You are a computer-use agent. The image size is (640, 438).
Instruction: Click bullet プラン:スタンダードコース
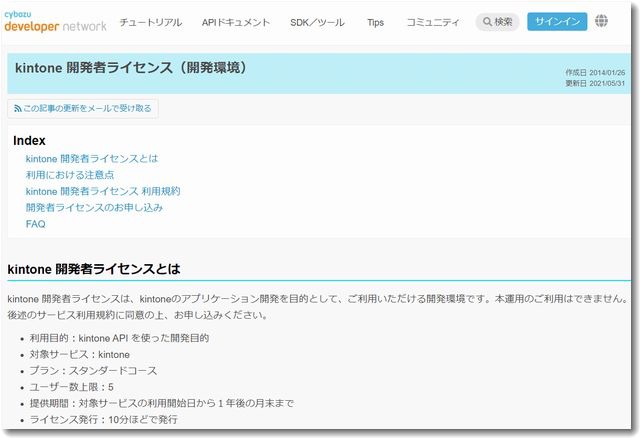[93, 371]
